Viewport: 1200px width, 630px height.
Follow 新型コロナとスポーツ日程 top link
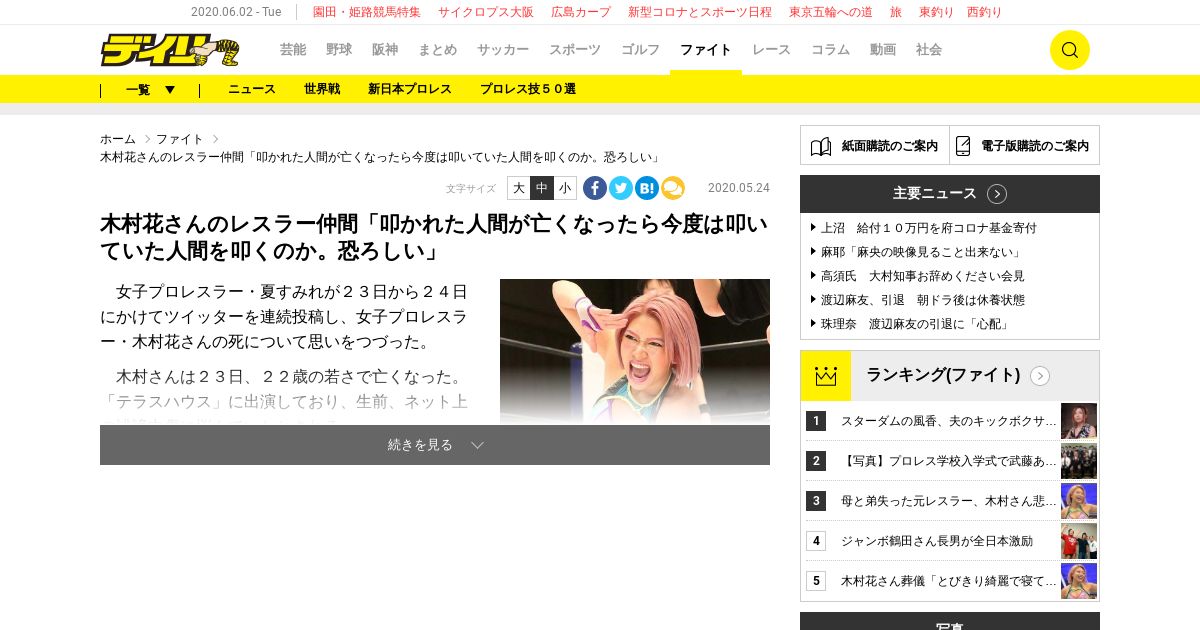(700, 12)
